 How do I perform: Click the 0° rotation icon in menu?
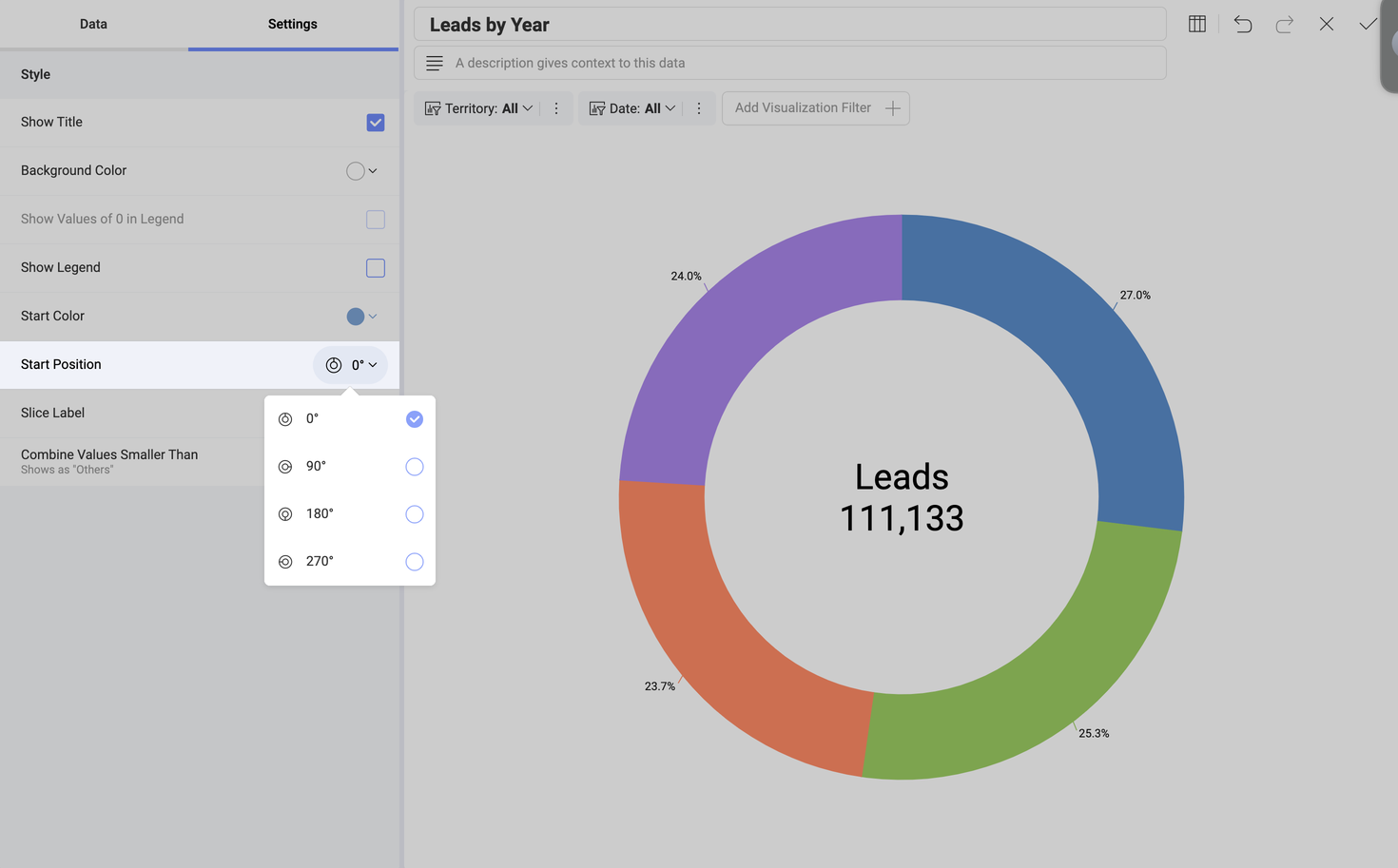pyautogui.click(x=285, y=419)
